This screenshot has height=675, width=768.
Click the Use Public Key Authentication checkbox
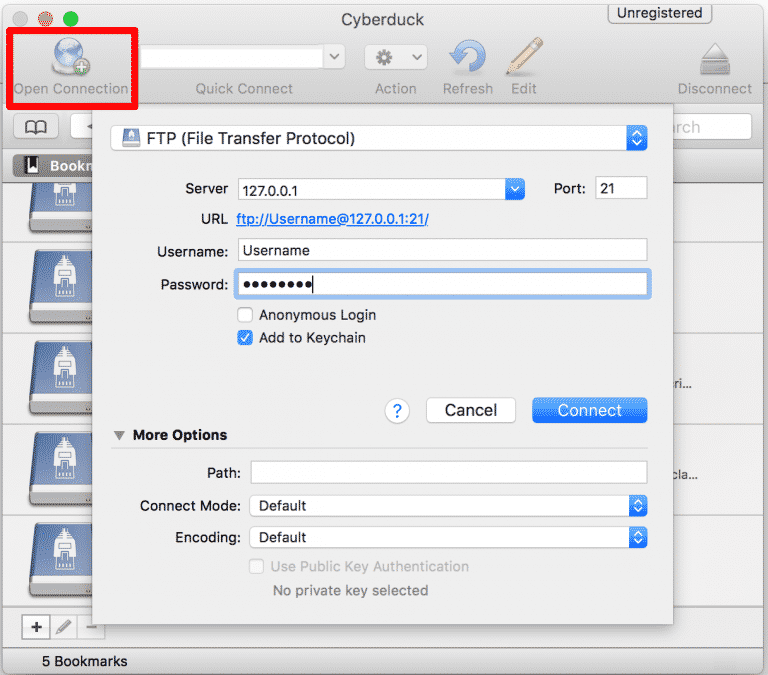(x=256, y=566)
